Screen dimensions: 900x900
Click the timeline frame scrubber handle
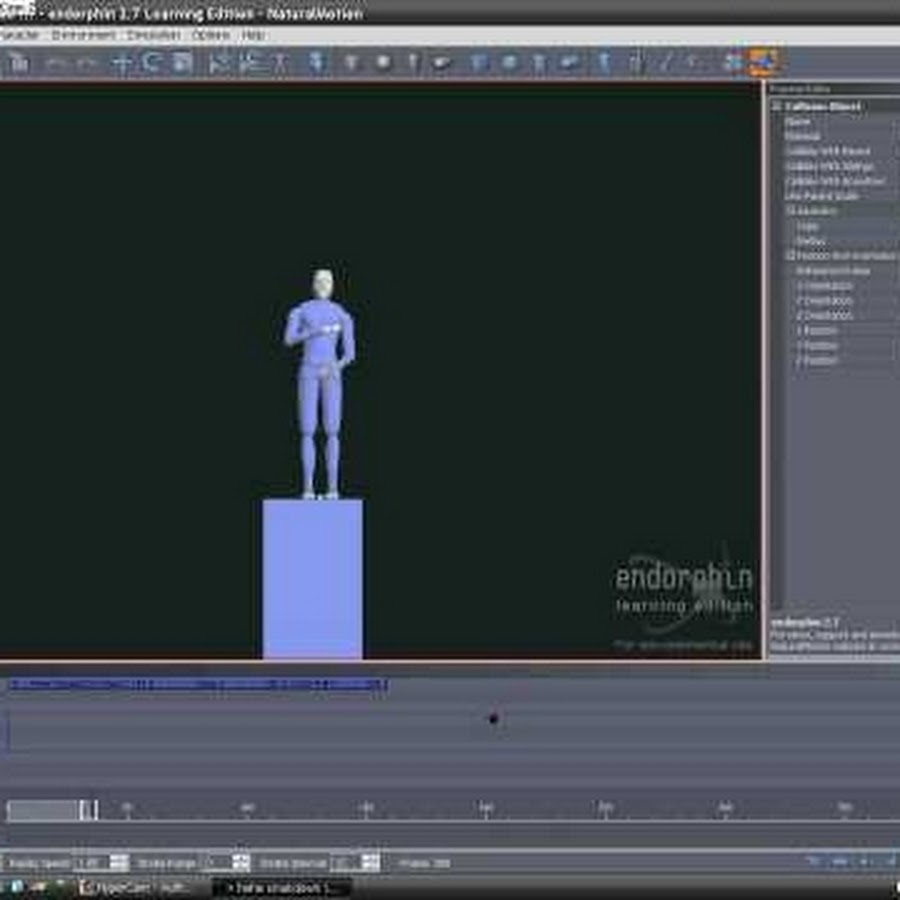88,810
